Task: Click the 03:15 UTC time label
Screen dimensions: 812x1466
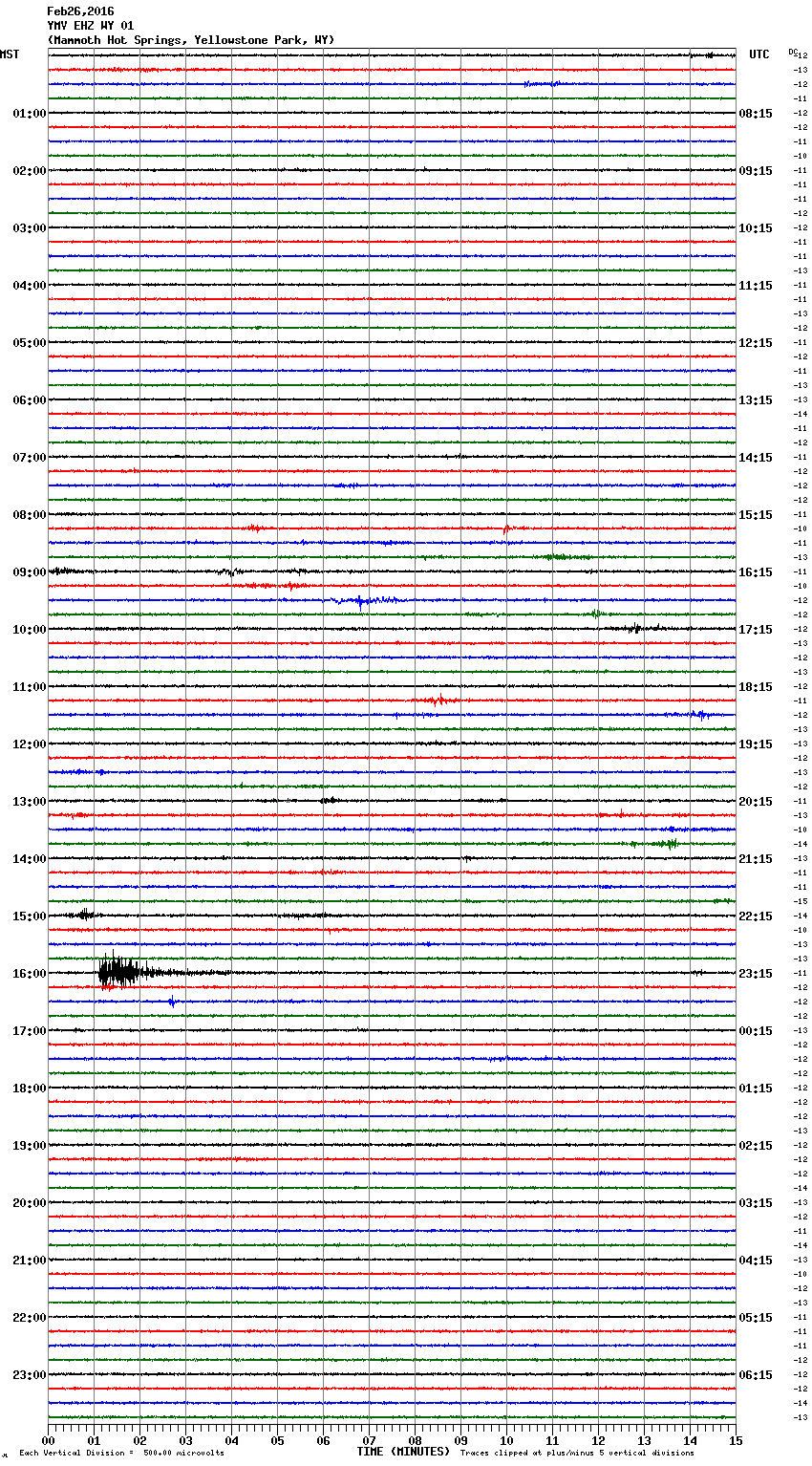Action: (x=756, y=1203)
